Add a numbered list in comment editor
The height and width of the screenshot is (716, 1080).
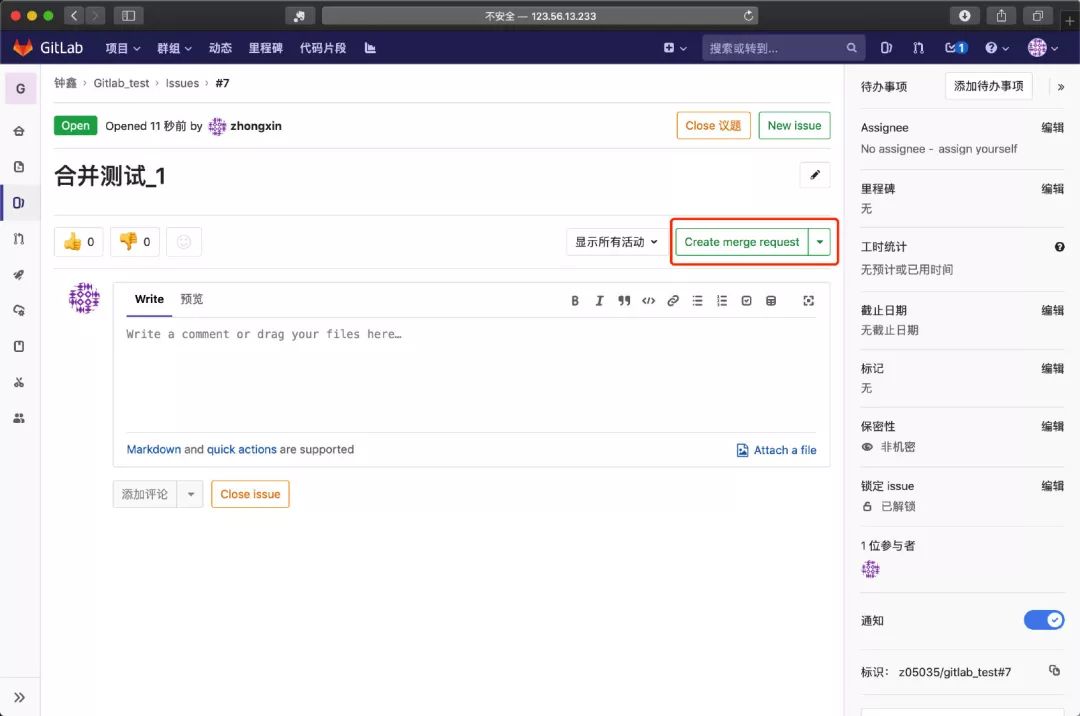[x=722, y=301]
